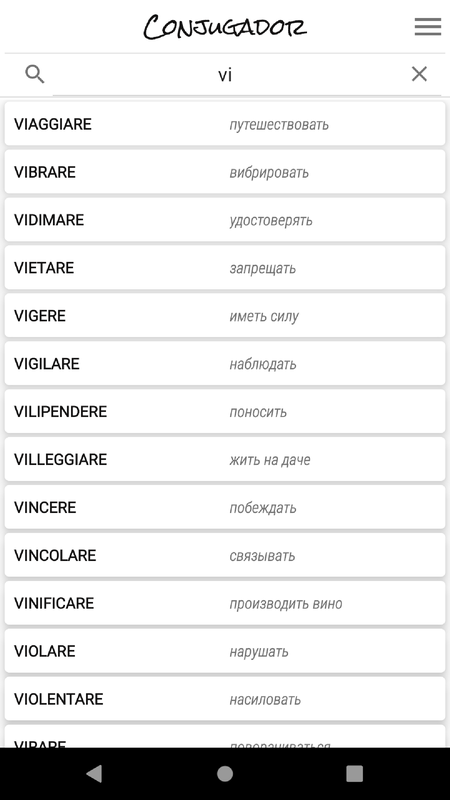Select the VIBRARE verb
Viewport: 450px width, 800px height.
point(225,172)
